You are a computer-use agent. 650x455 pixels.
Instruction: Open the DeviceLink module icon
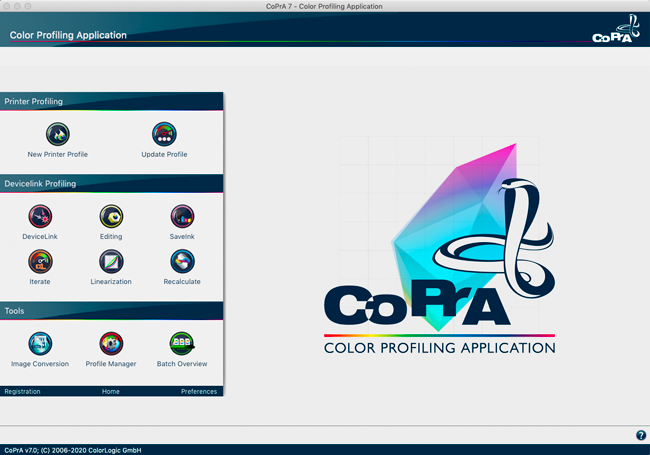coord(40,216)
